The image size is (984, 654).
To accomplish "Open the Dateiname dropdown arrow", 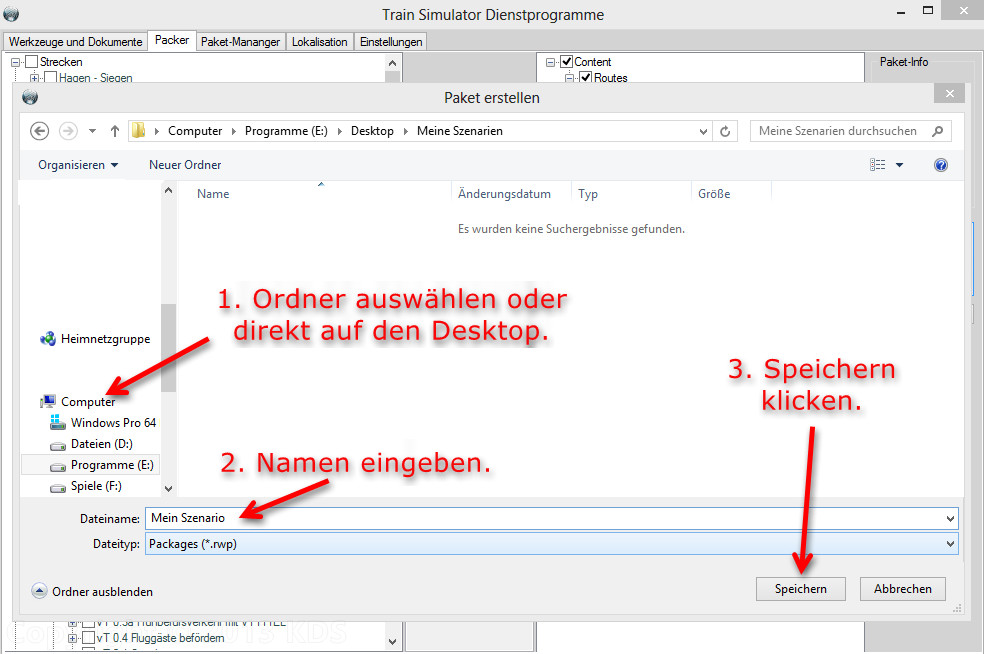I will (x=950, y=518).
